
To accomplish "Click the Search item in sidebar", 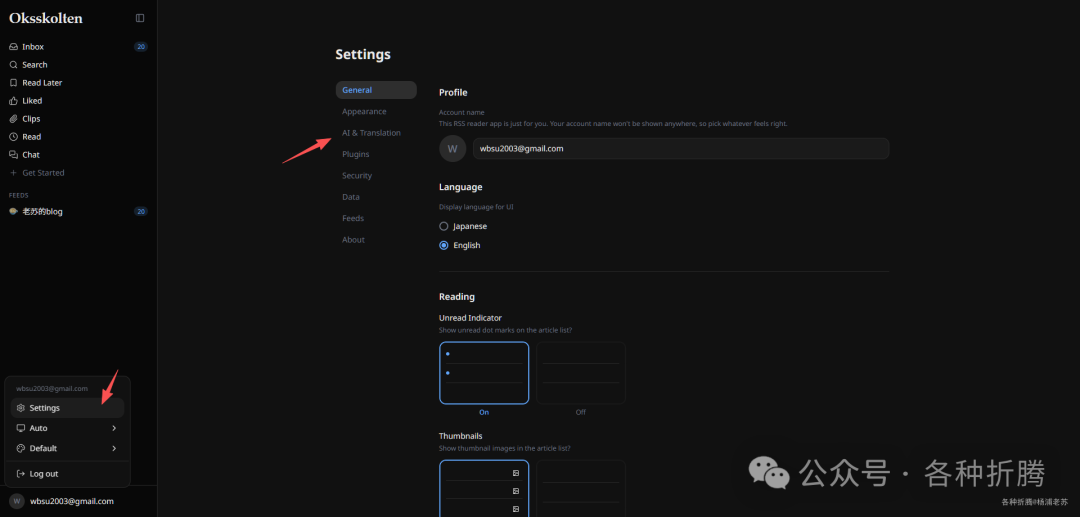I will point(78,65).
